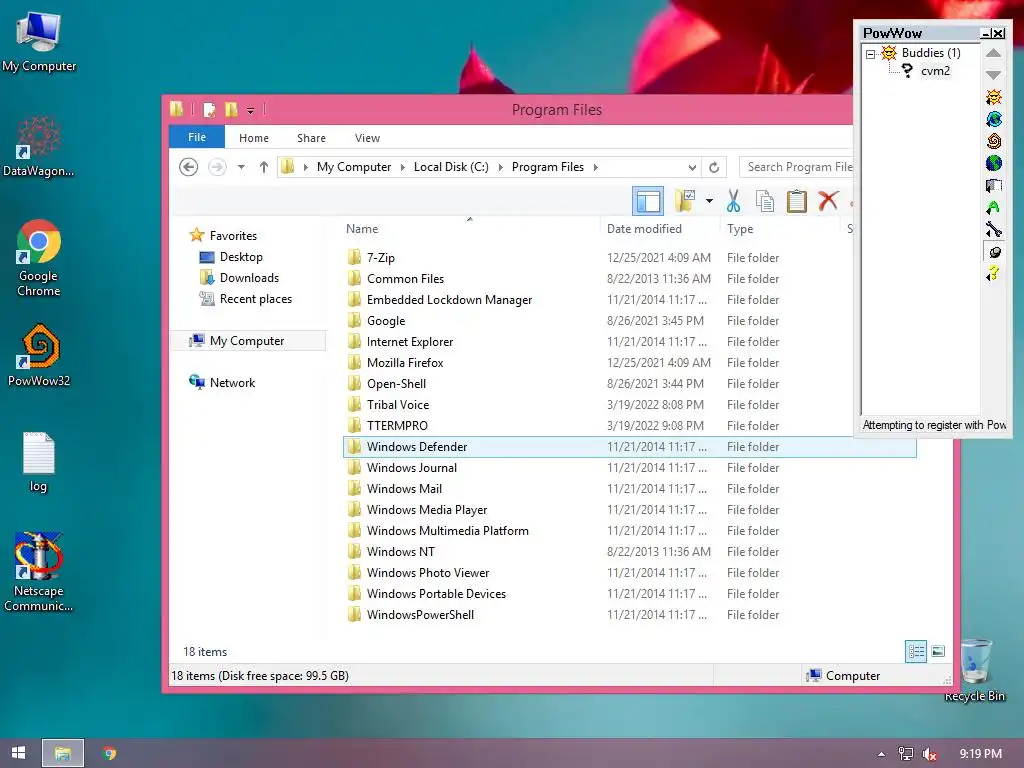Image resolution: width=1024 pixels, height=768 pixels.
Task: Expand the address bar history dropdown
Action: tap(692, 167)
